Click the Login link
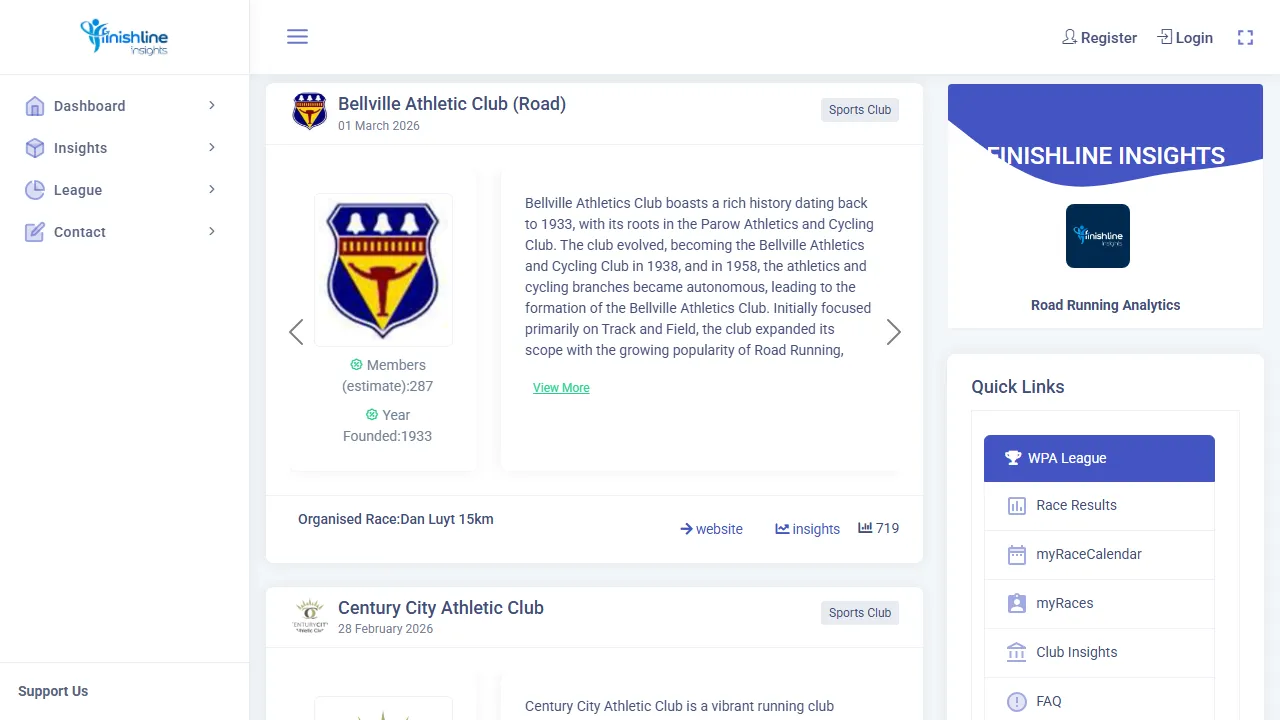 pyautogui.click(x=1185, y=38)
